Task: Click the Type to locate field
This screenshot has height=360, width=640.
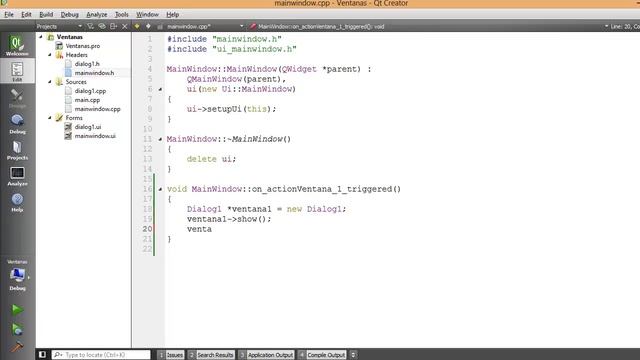Action: pyautogui.click(x=101, y=355)
